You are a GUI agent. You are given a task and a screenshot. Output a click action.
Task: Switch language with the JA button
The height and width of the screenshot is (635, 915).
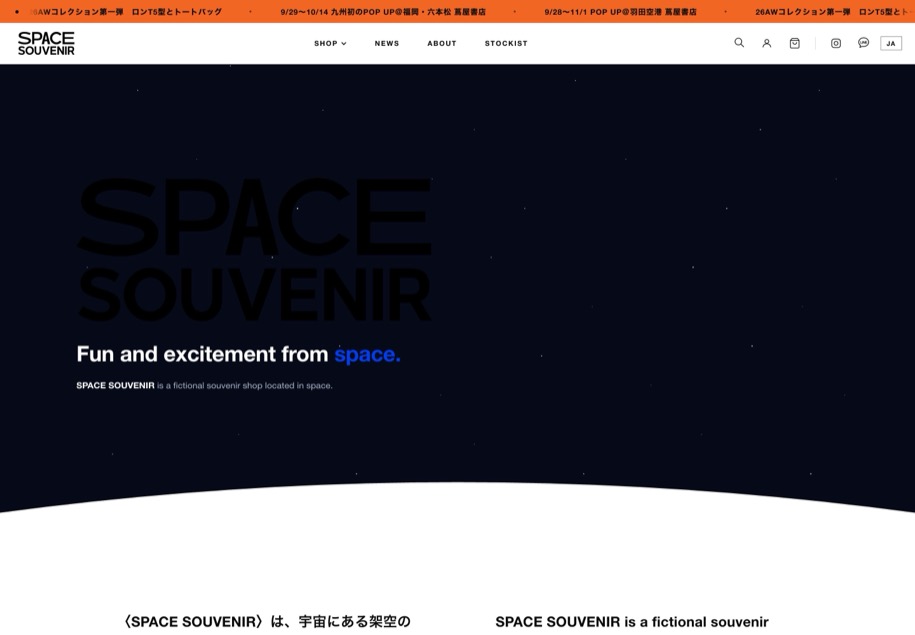click(x=891, y=43)
